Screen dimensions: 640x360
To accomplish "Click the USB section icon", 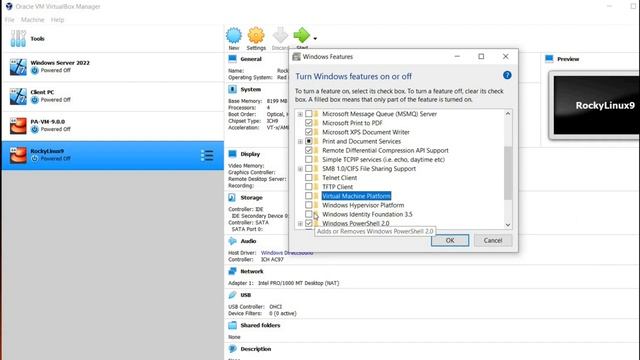I will tap(232, 295).
